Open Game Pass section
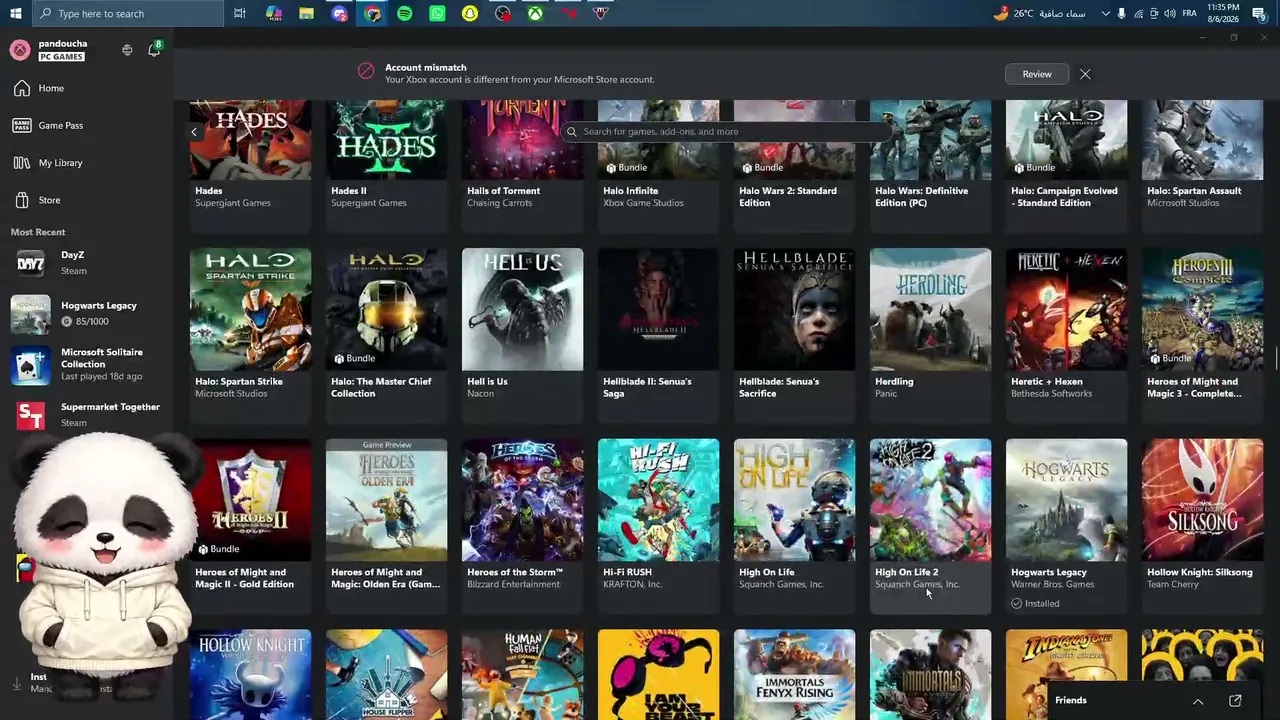 tap(61, 125)
